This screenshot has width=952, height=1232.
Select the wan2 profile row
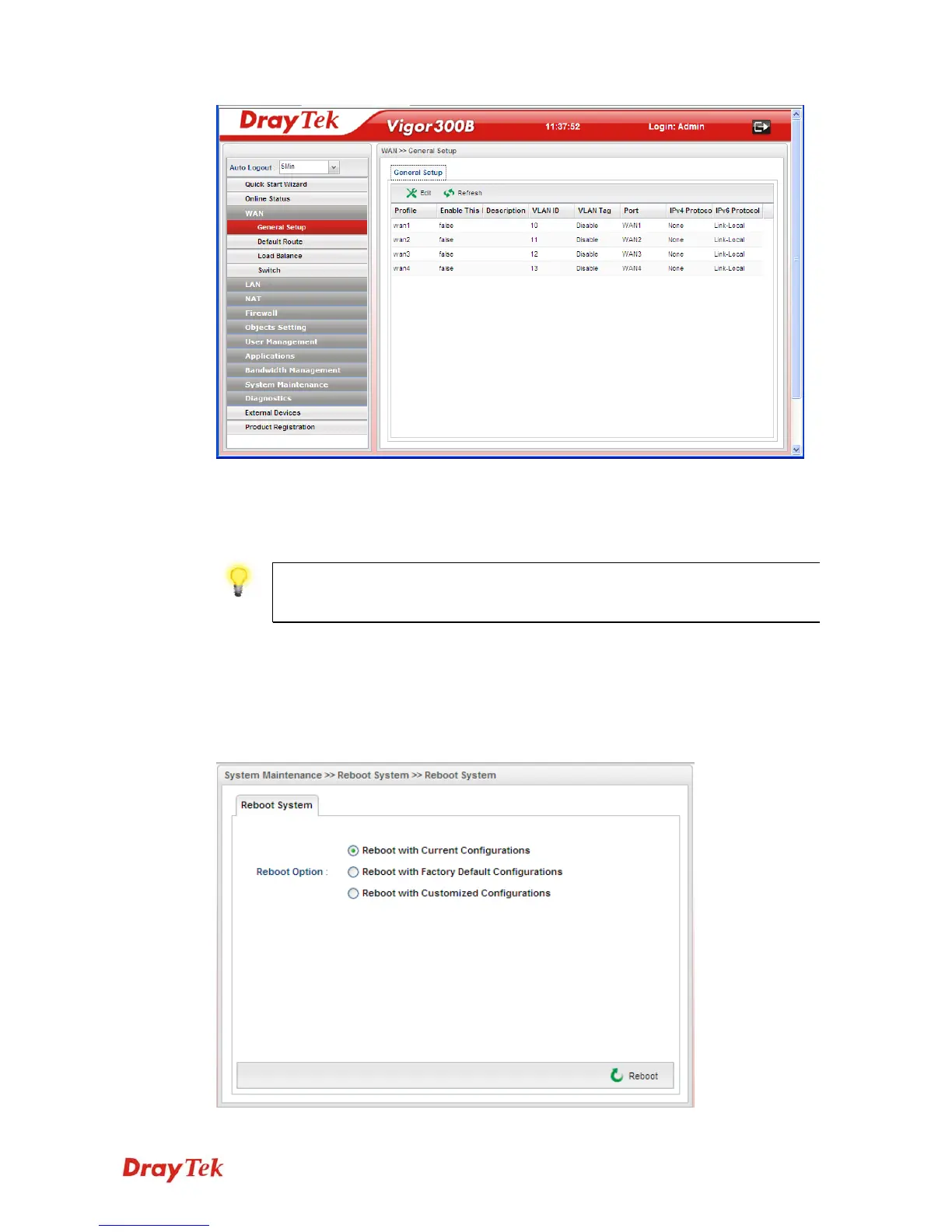[577, 240]
